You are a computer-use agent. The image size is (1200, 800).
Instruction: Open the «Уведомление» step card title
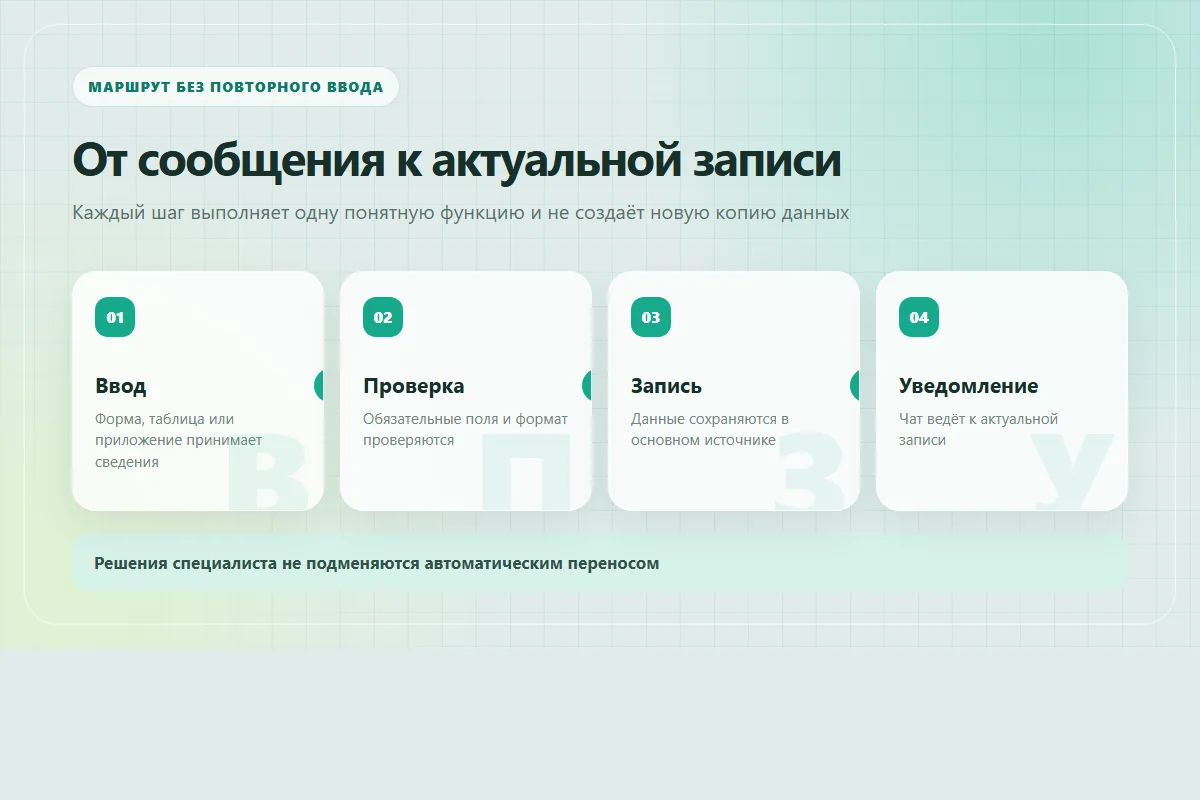tap(968, 386)
